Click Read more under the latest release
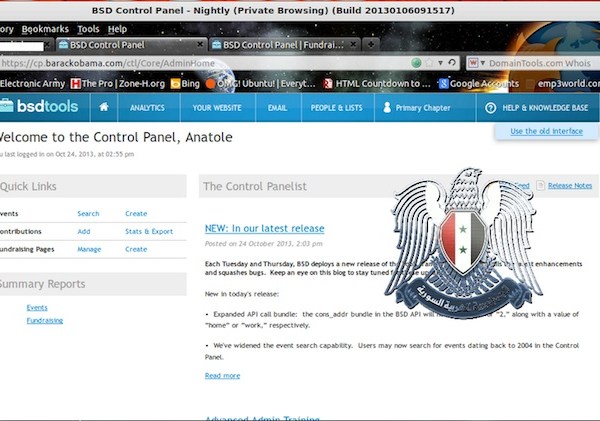 coord(222,375)
